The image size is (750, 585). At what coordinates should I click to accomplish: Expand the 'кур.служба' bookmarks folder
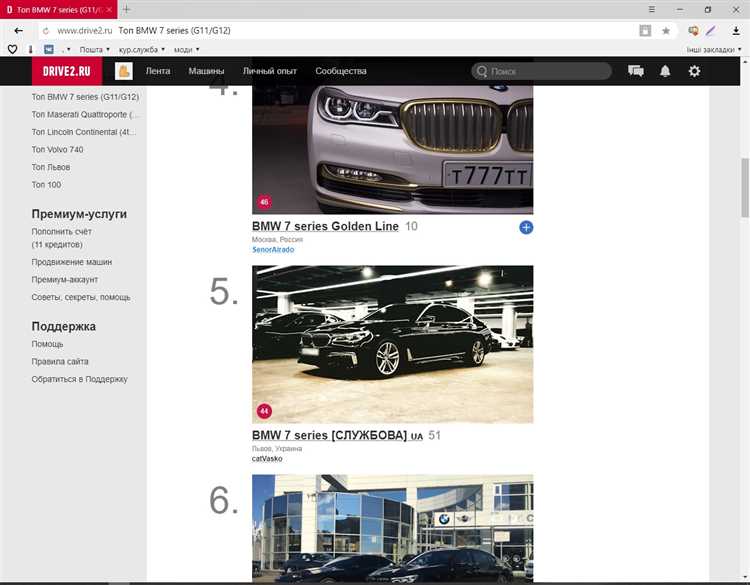[142, 50]
